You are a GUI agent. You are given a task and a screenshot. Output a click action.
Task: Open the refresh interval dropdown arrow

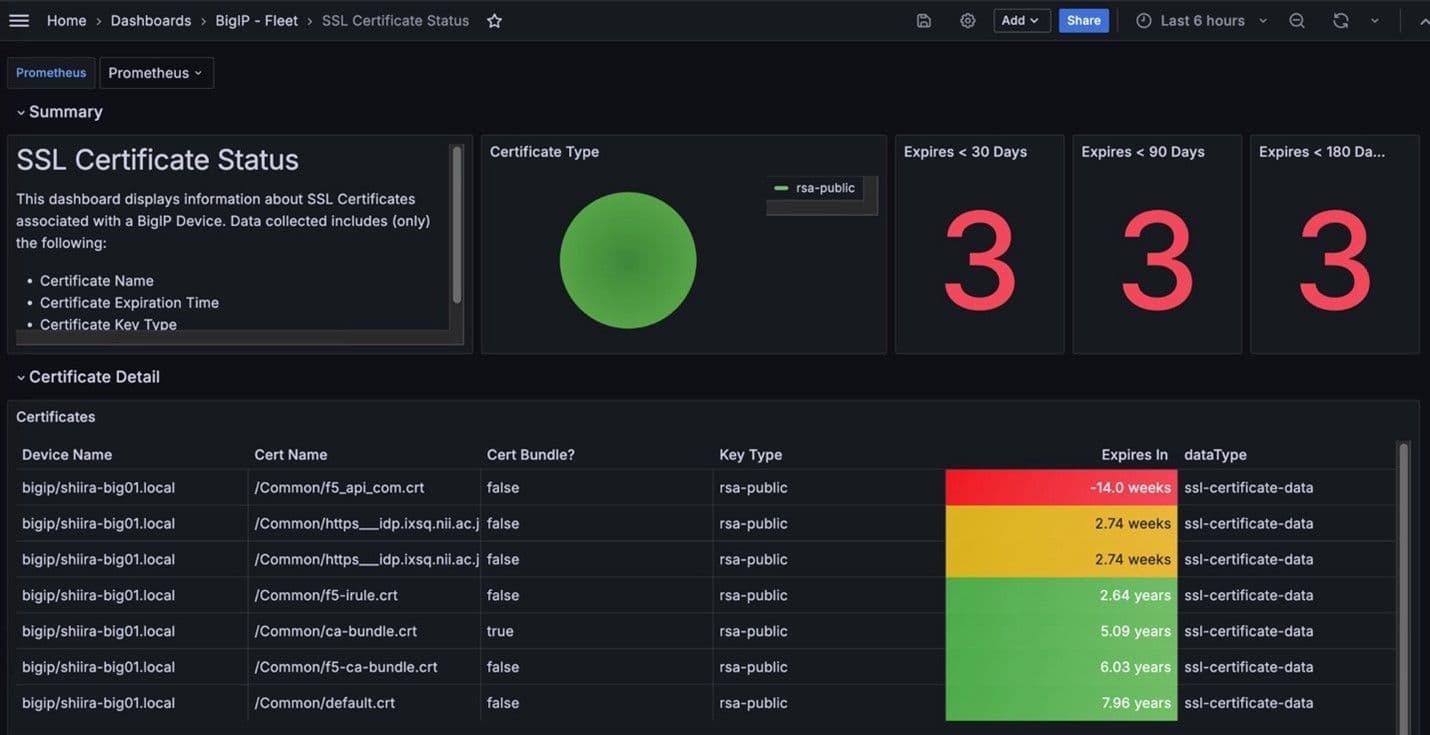pyautogui.click(x=1375, y=21)
